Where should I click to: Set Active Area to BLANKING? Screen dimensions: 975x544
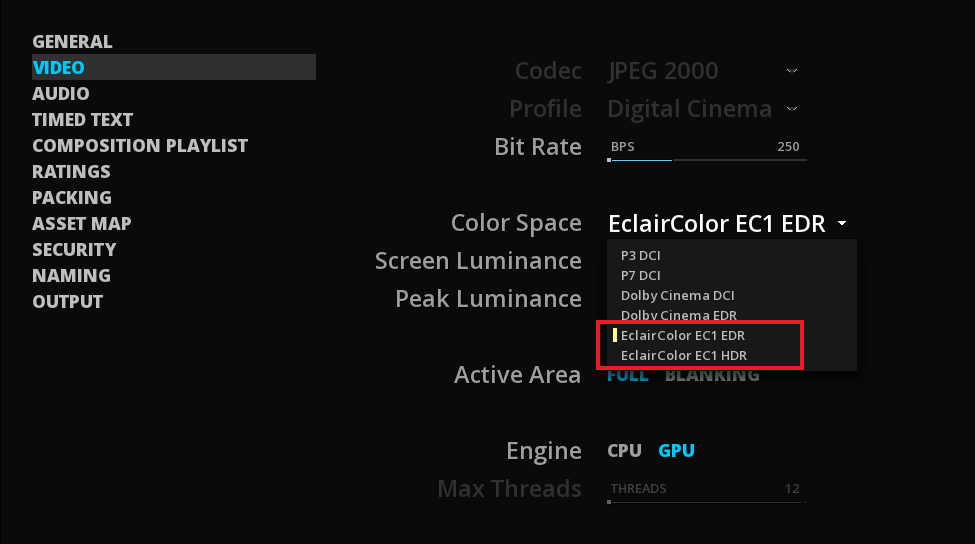[713, 375]
